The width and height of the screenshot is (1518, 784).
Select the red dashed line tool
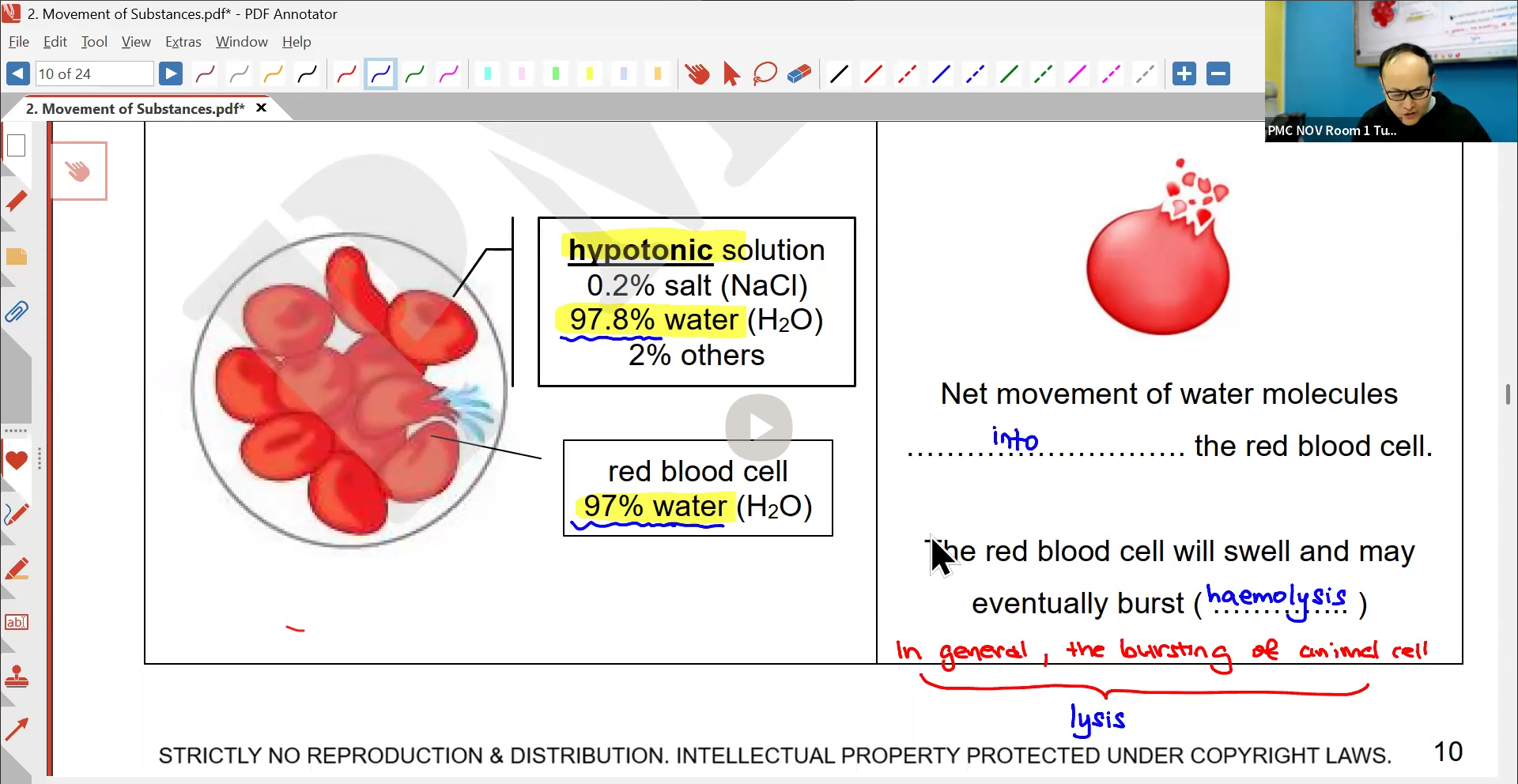pos(906,74)
